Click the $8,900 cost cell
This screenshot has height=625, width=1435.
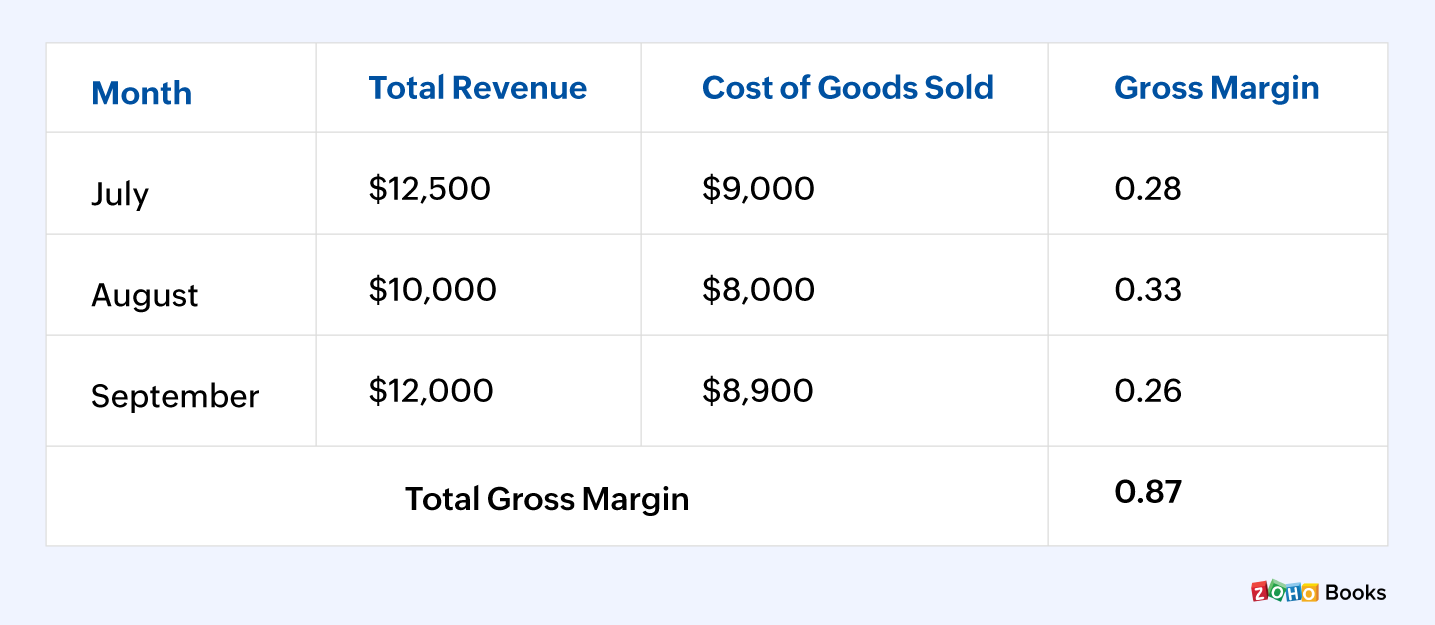[x=757, y=391]
